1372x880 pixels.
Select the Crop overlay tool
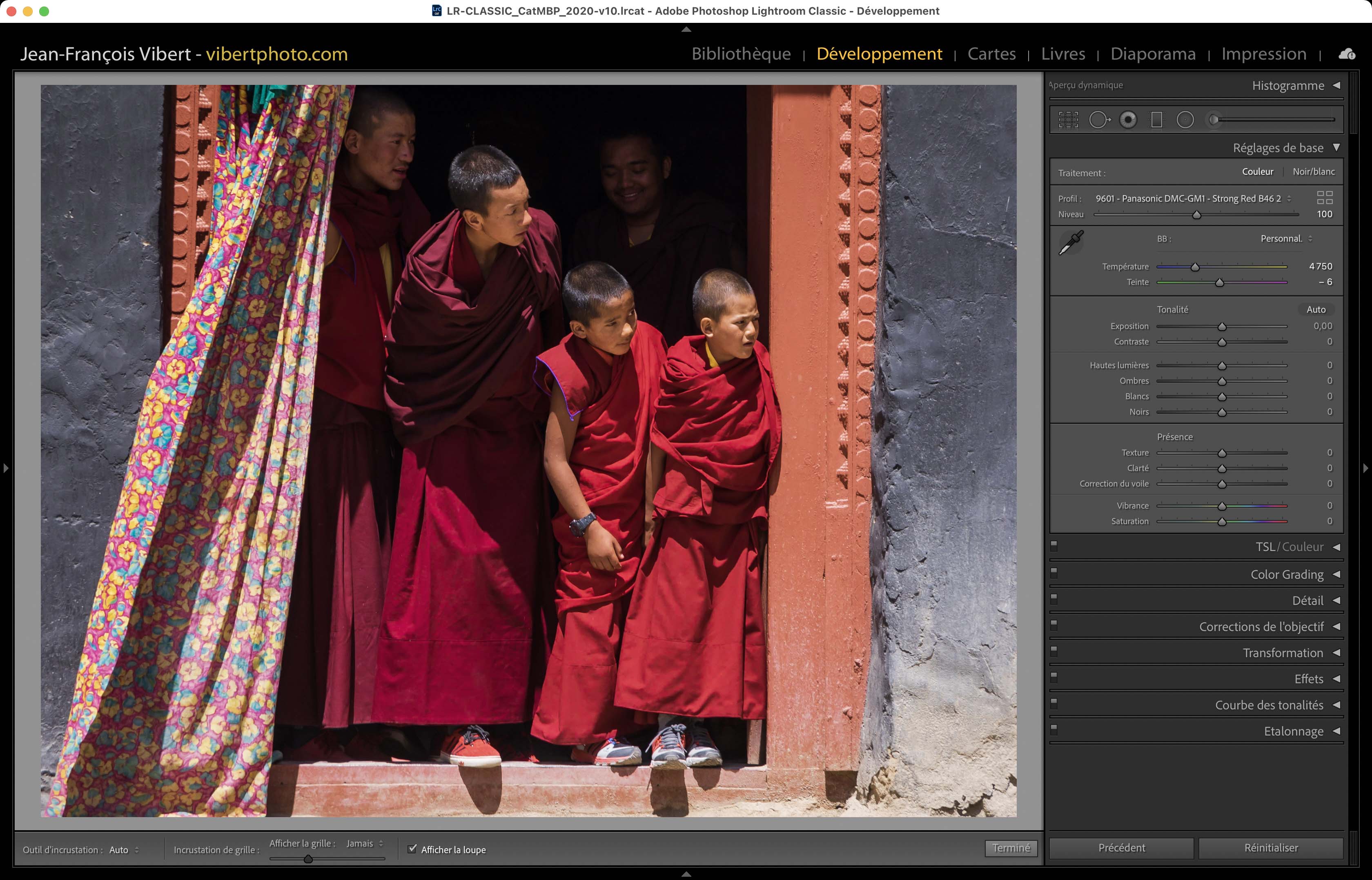tap(1068, 120)
